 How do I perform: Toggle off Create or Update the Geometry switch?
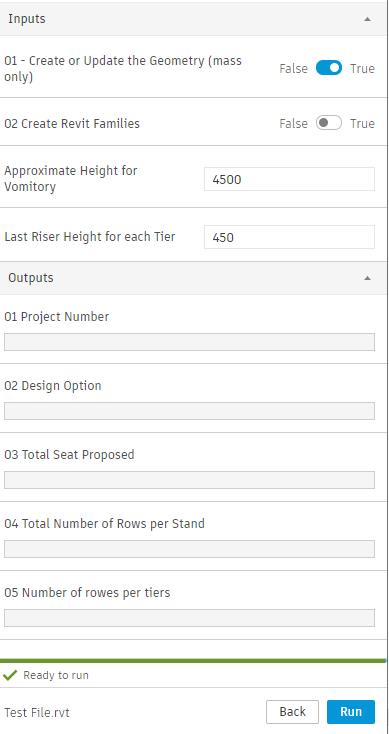coord(329,68)
